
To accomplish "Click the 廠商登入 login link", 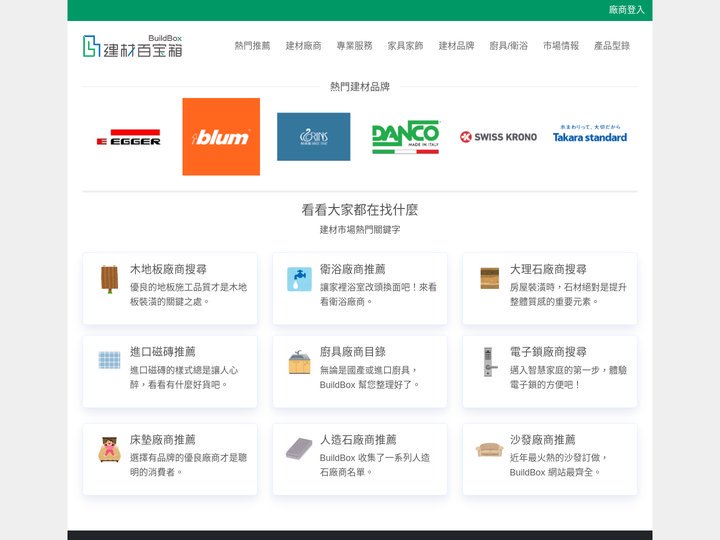I will point(627,10).
